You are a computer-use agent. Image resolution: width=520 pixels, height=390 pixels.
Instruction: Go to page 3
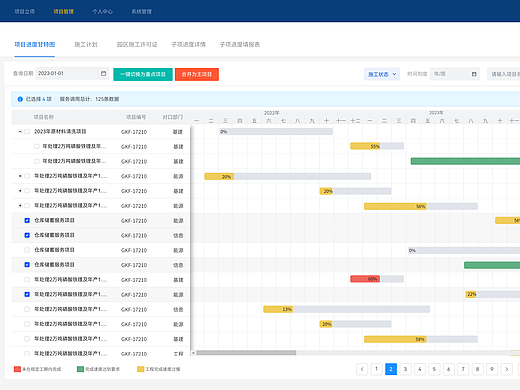point(405,369)
